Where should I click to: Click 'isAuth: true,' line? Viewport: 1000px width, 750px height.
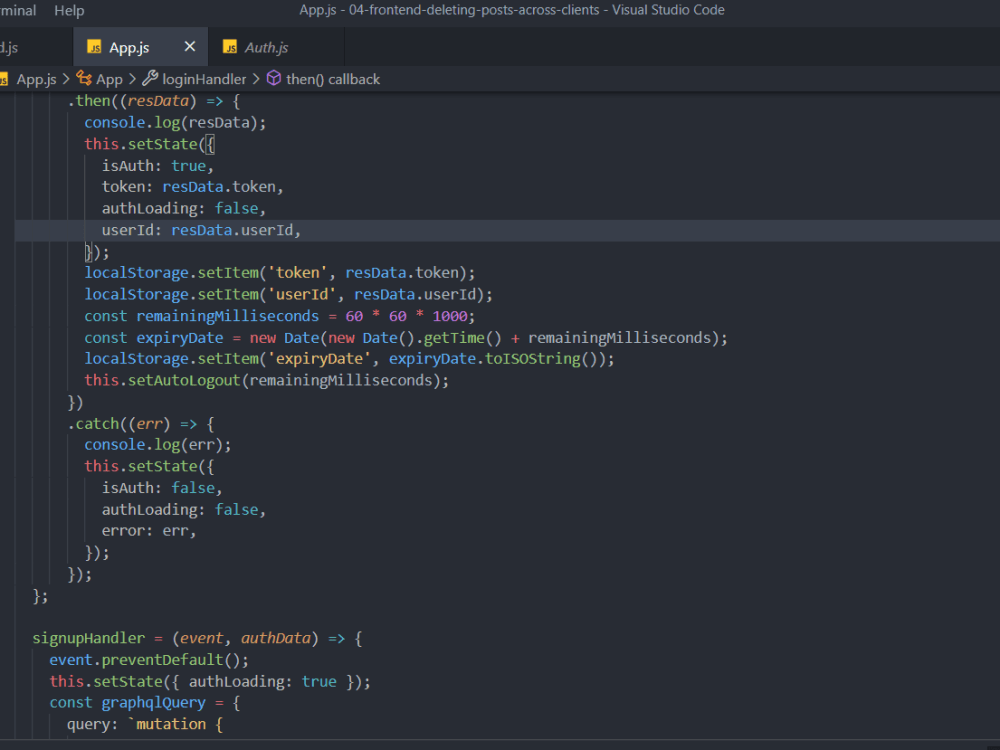(158, 166)
